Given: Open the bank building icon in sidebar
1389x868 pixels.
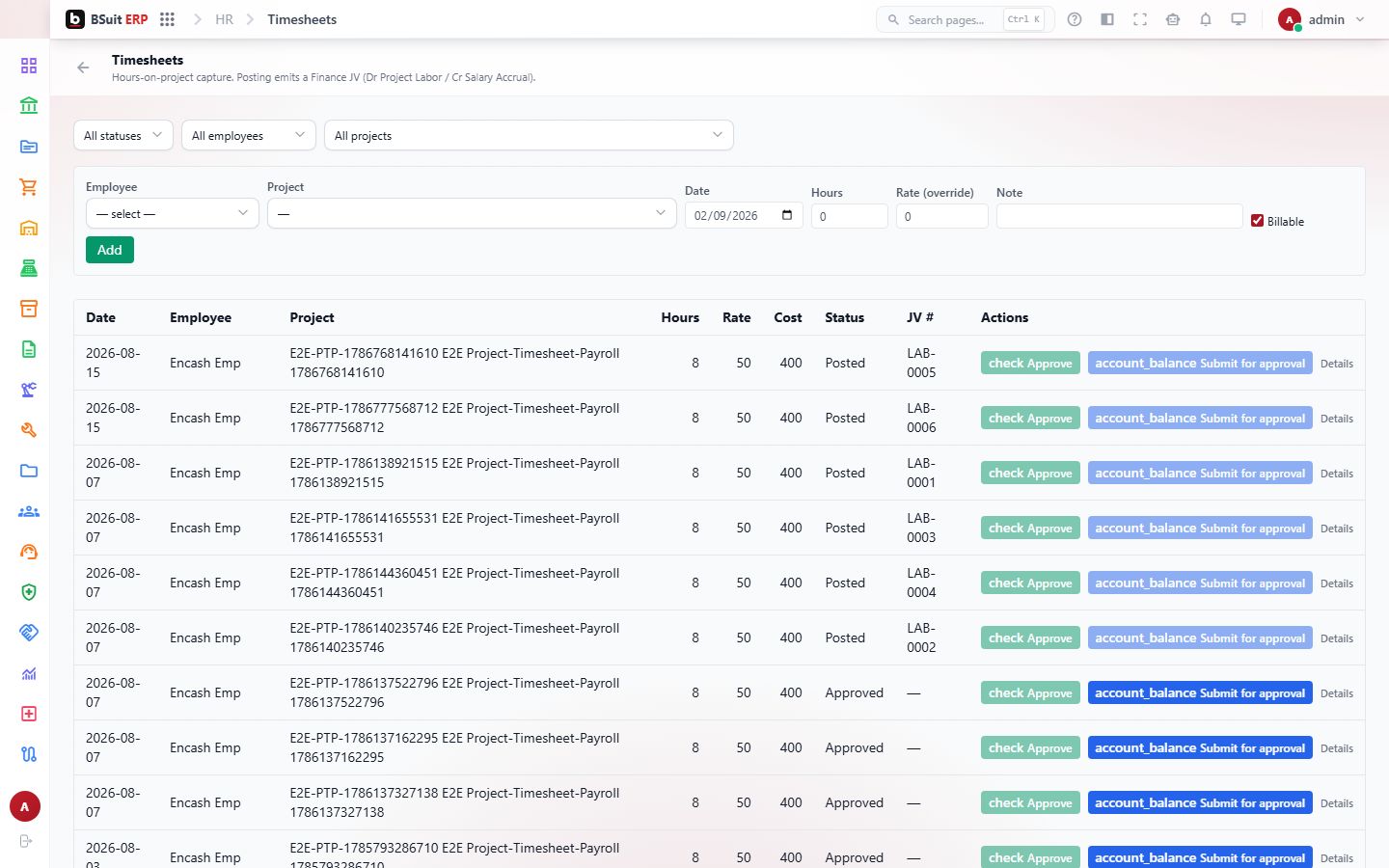Looking at the screenshot, I should 29,106.
